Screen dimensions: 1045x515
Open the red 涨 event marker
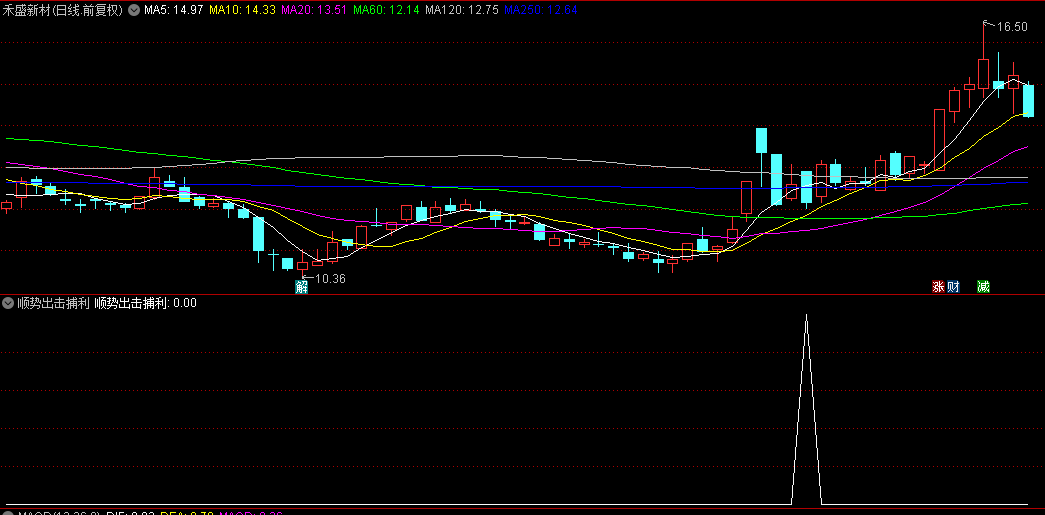[938, 287]
